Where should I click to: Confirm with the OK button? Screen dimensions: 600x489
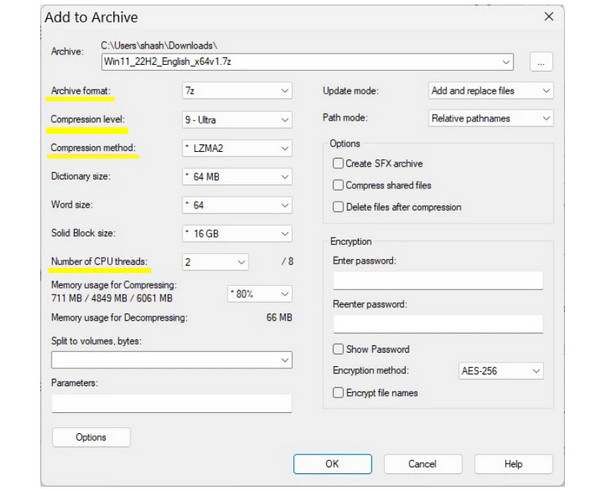click(x=332, y=464)
